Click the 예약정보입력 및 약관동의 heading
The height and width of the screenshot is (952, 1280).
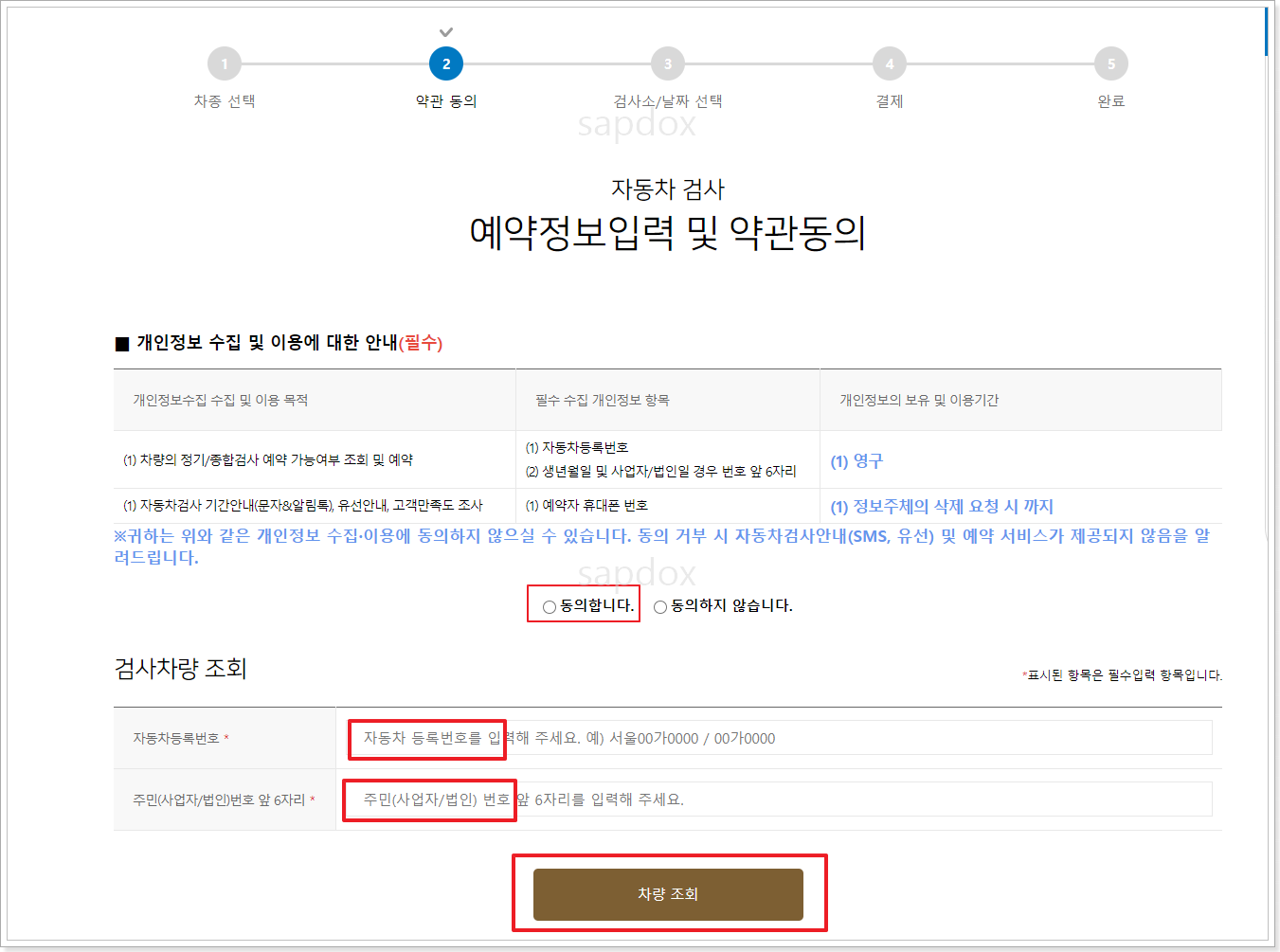[668, 233]
